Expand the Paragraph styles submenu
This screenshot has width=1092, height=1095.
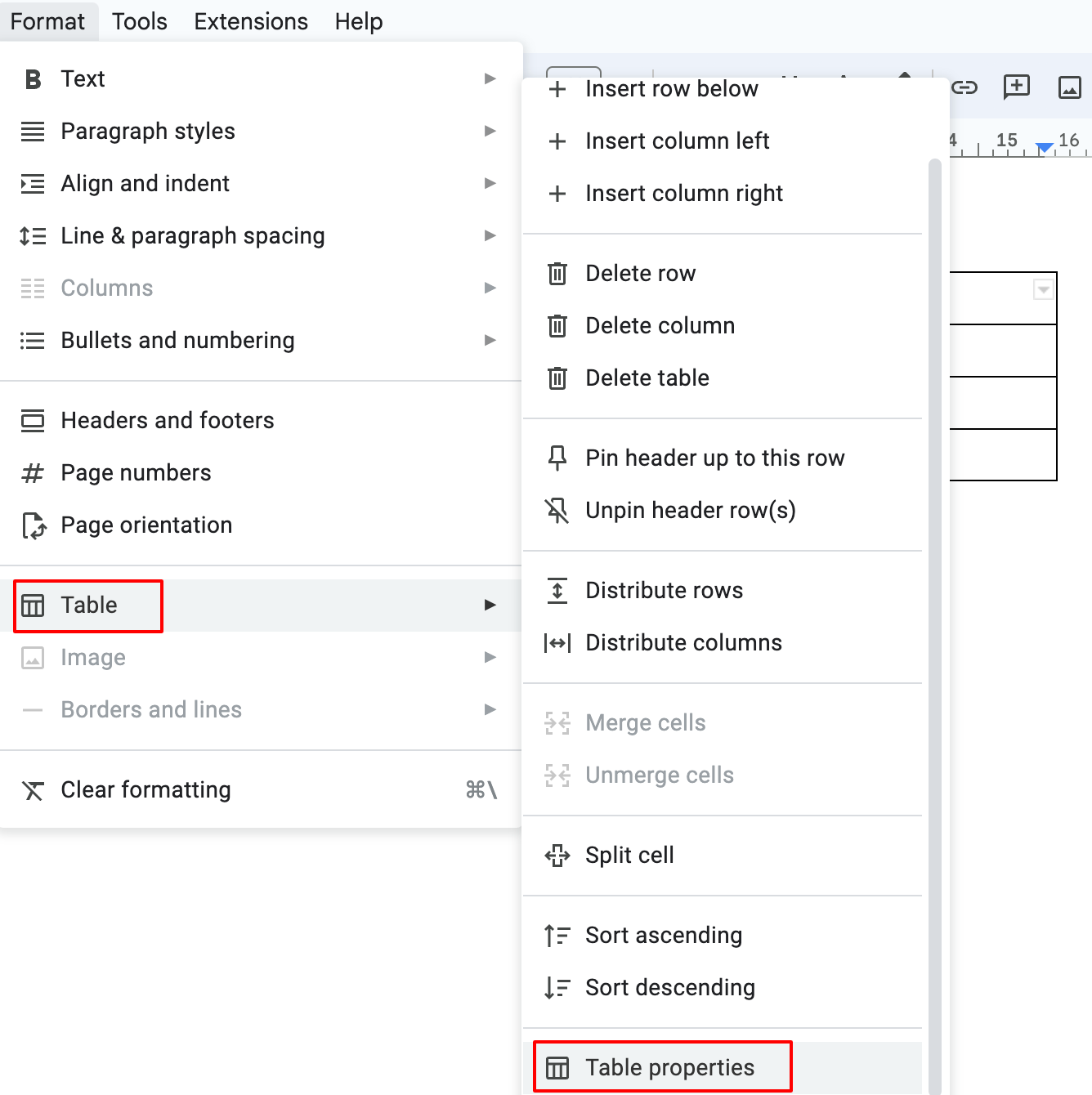490,131
